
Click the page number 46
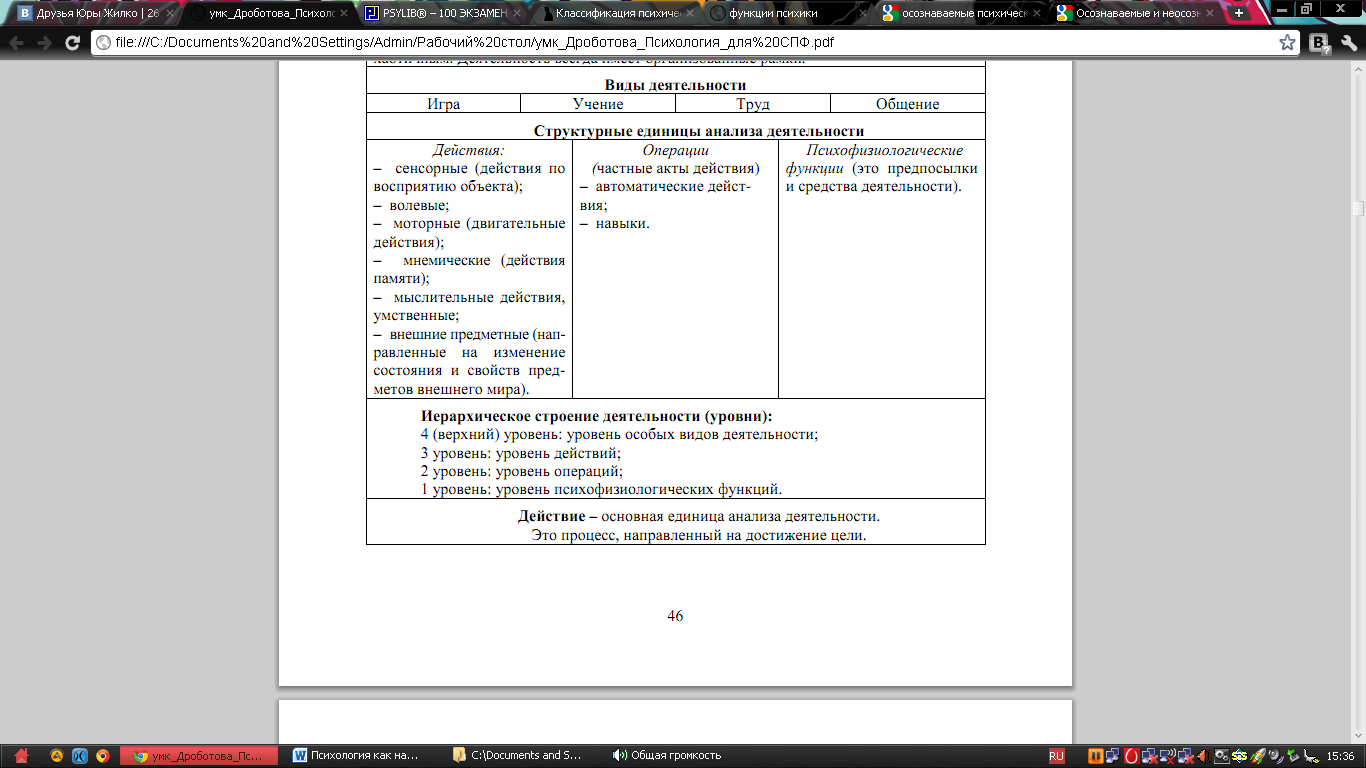(675, 616)
